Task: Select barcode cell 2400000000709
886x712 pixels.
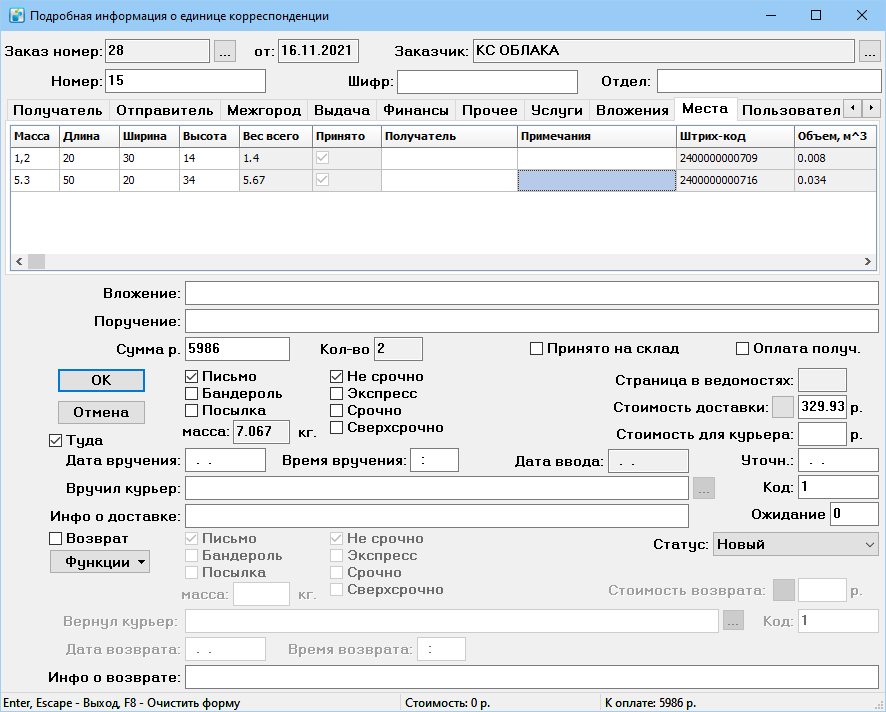Action: click(735, 158)
